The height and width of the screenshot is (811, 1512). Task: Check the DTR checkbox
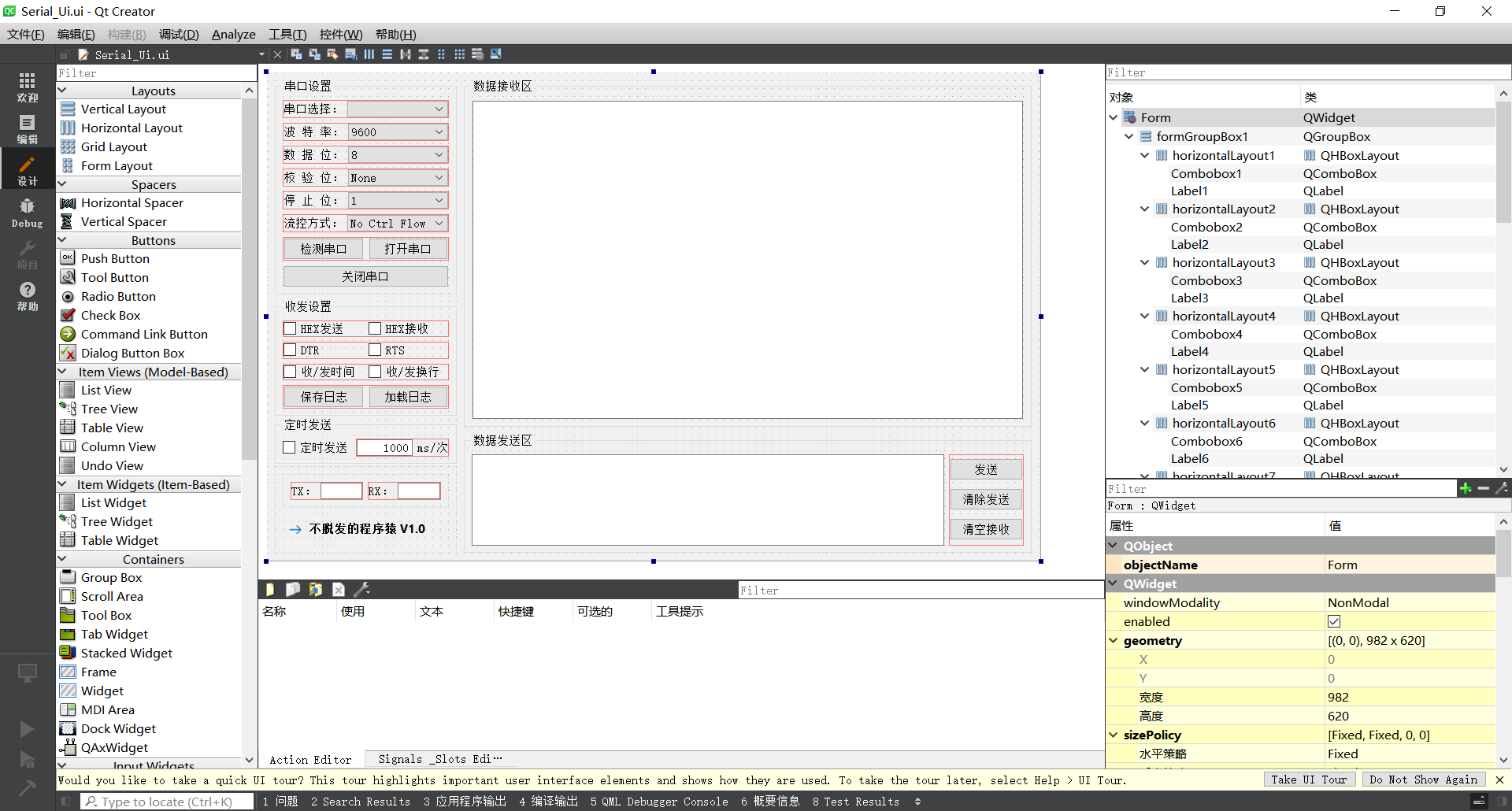pyautogui.click(x=290, y=350)
